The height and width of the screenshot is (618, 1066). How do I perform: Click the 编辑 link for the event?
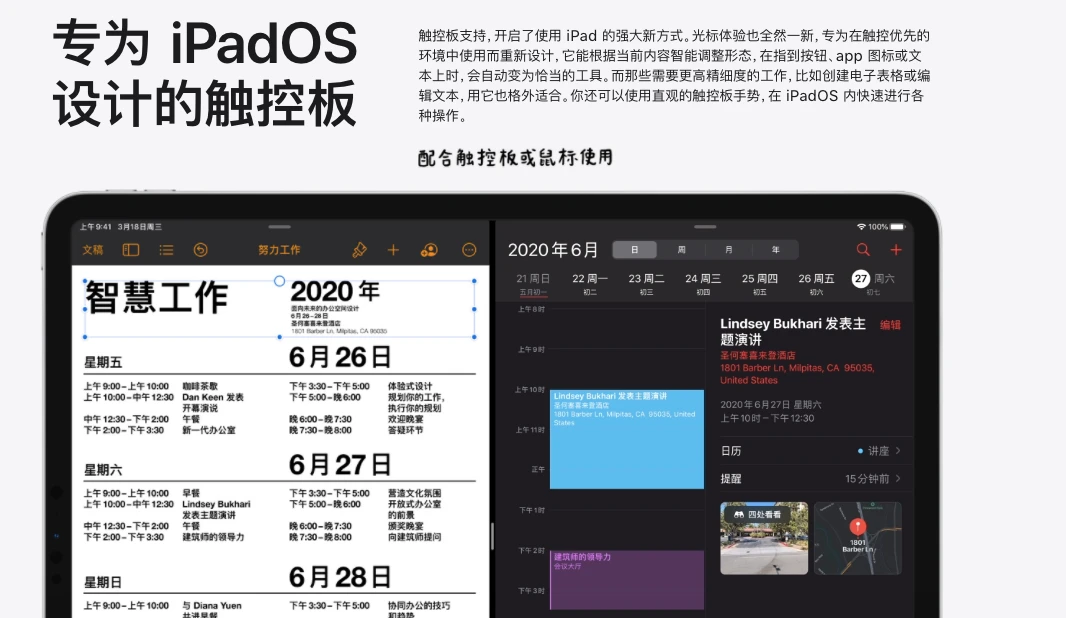coord(890,325)
